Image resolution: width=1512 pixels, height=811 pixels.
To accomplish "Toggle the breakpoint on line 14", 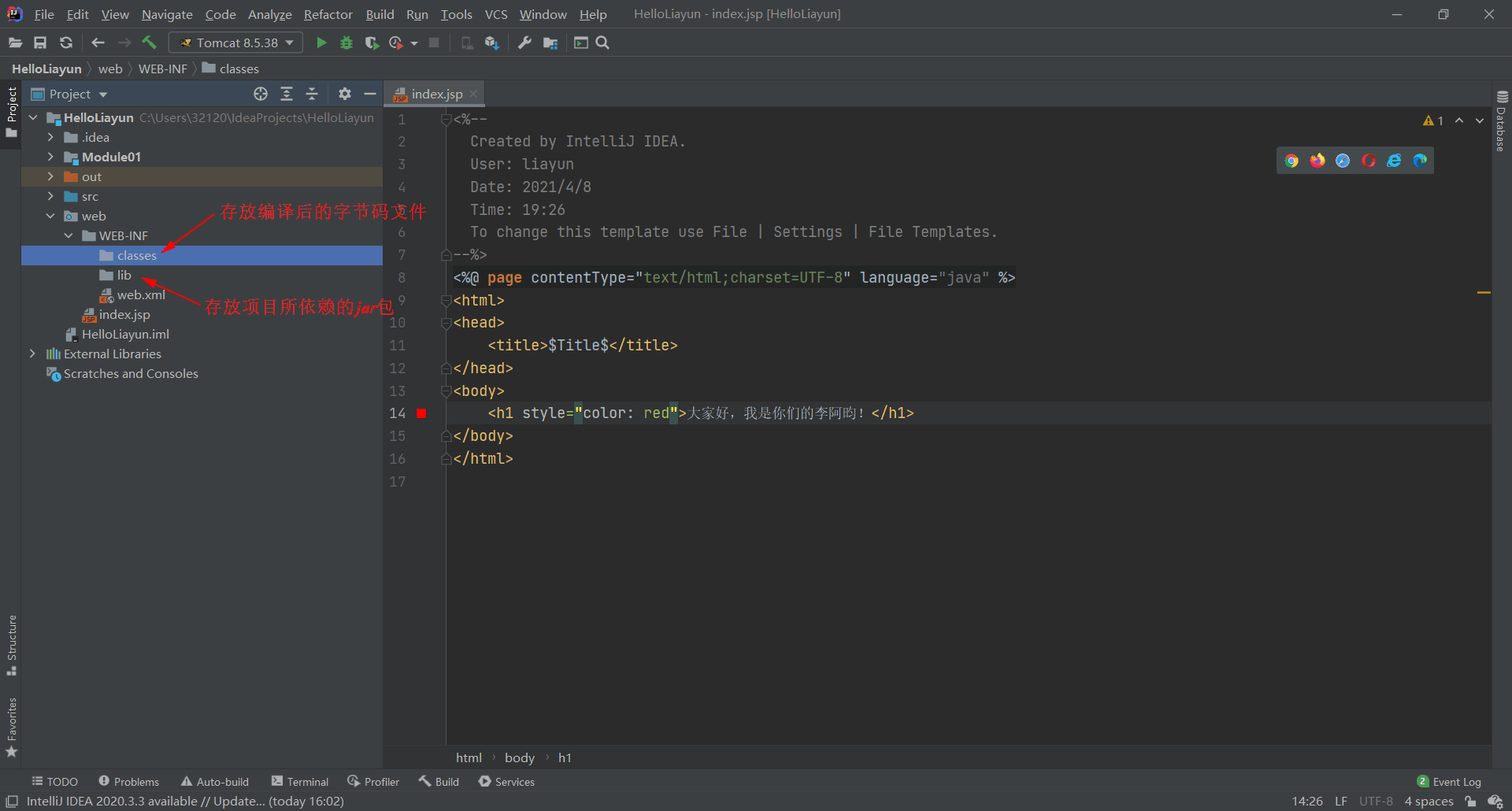I will pyautogui.click(x=421, y=413).
